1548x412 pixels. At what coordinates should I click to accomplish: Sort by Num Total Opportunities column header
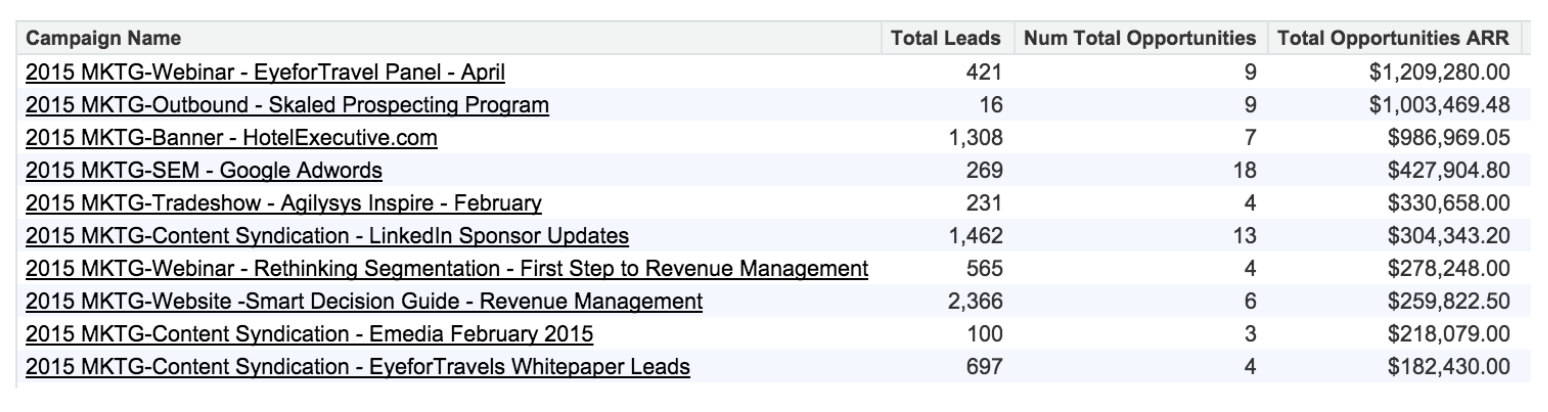(1143, 39)
